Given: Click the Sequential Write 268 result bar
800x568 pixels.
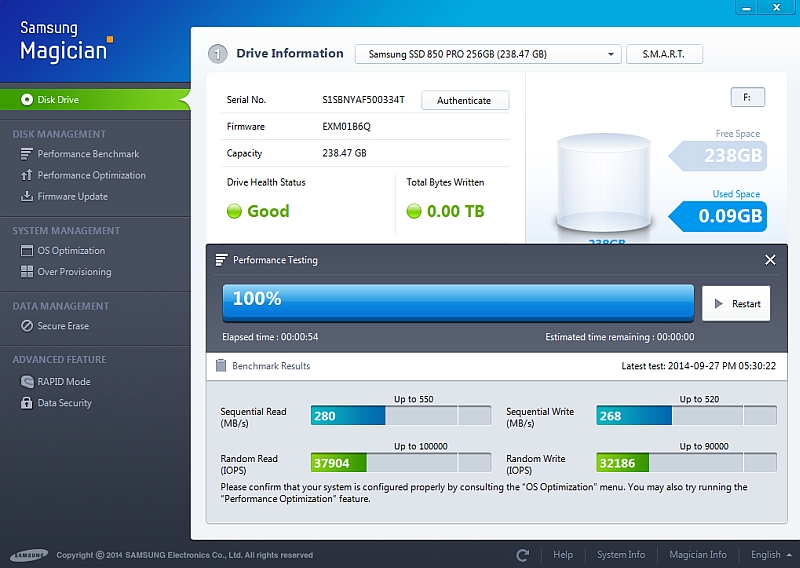Looking at the screenshot, I should point(686,415).
